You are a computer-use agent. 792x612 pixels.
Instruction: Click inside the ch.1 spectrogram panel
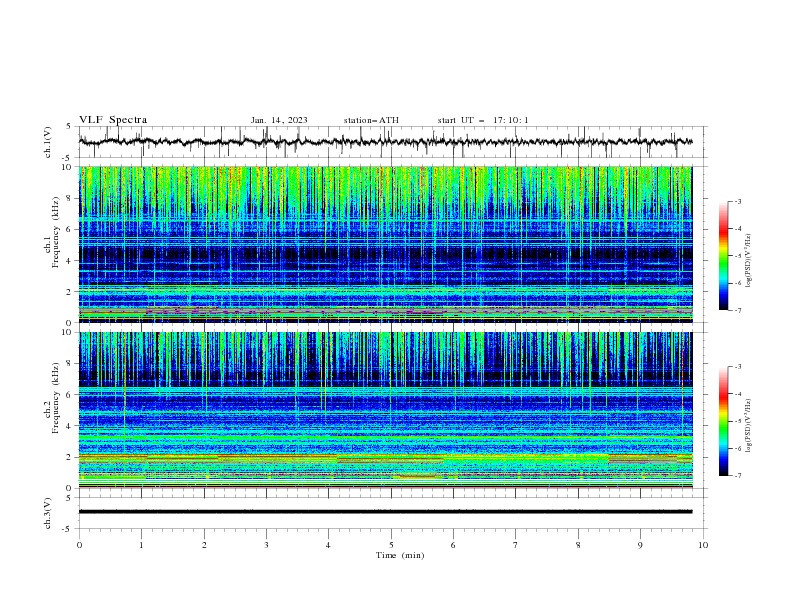[x=385, y=244]
